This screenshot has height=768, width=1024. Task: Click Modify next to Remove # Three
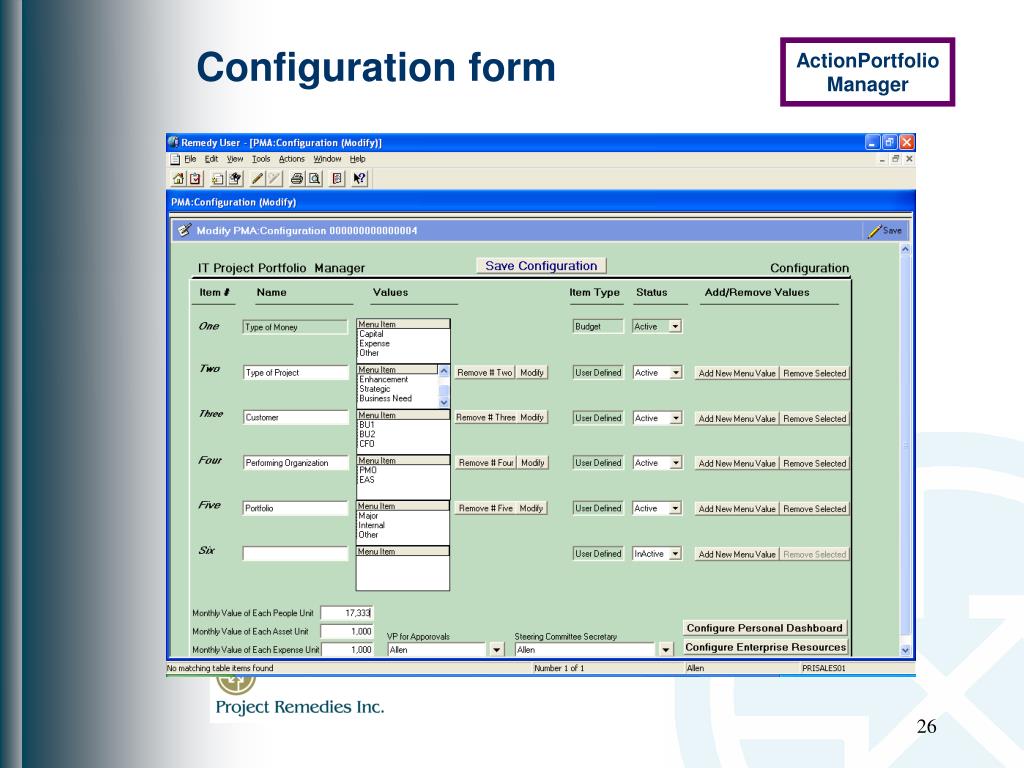[x=532, y=417]
